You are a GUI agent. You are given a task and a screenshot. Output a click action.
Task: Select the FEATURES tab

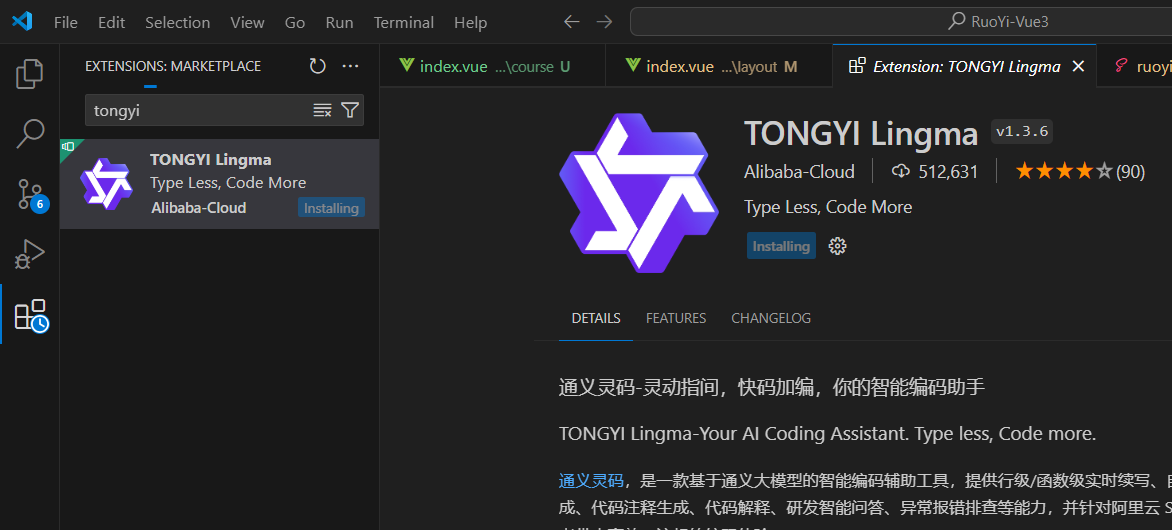(676, 318)
